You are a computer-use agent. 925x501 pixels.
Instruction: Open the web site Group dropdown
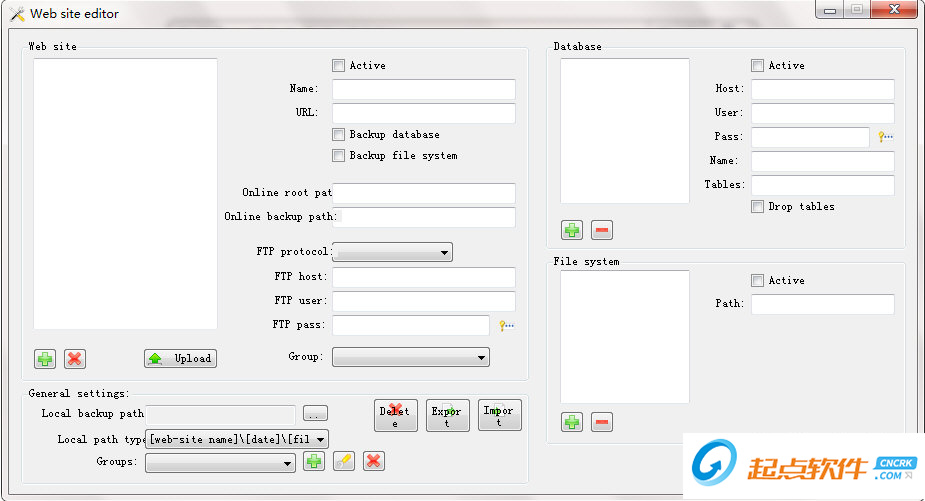[411, 357]
